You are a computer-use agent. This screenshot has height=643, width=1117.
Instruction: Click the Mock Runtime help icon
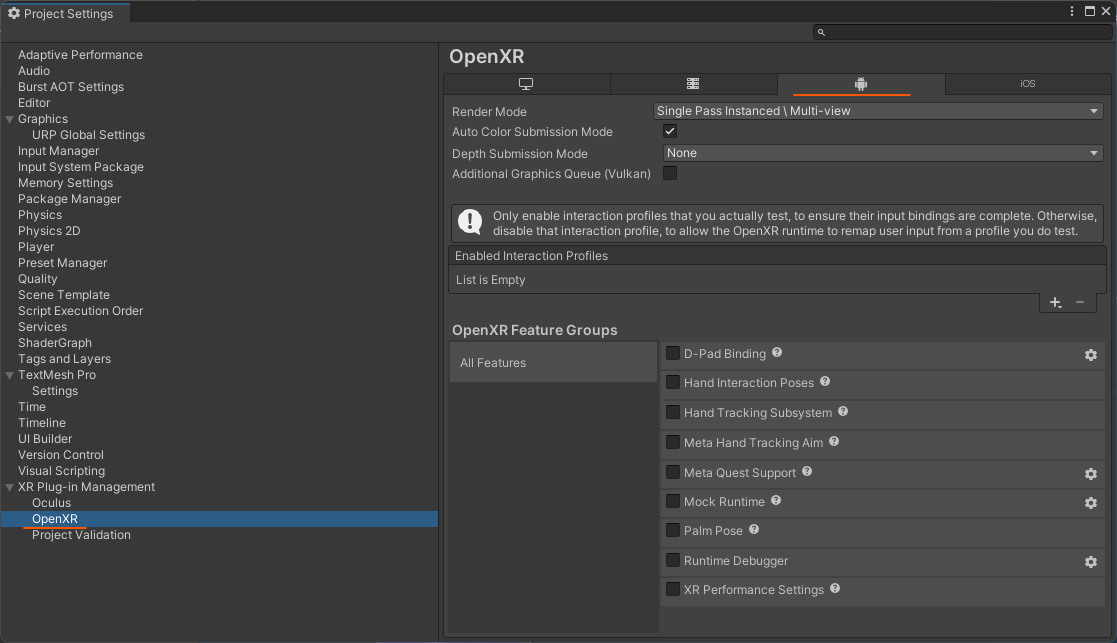pyautogui.click(x=776, y=501)
